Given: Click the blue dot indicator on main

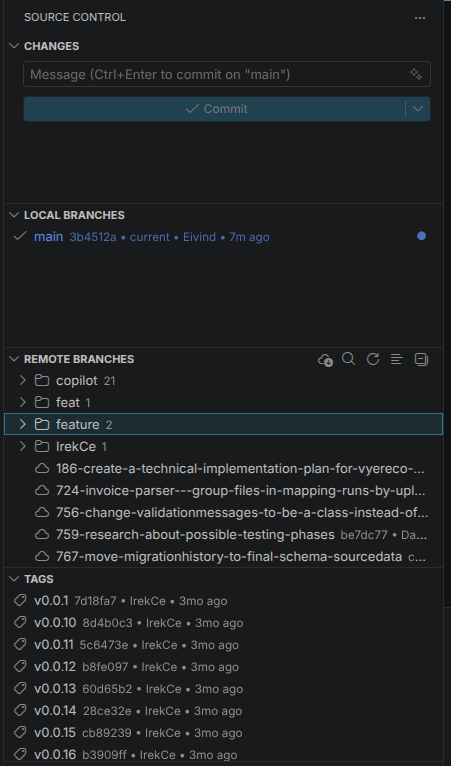Looking at the screenshot, I should pos(421,236).
